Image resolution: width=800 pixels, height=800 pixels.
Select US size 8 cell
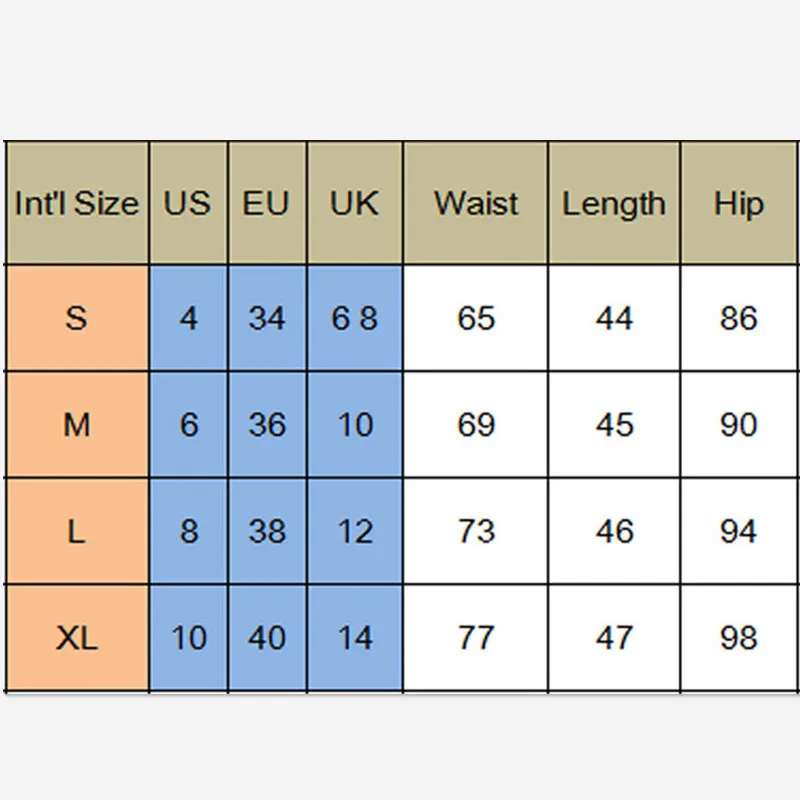[188, 531]
